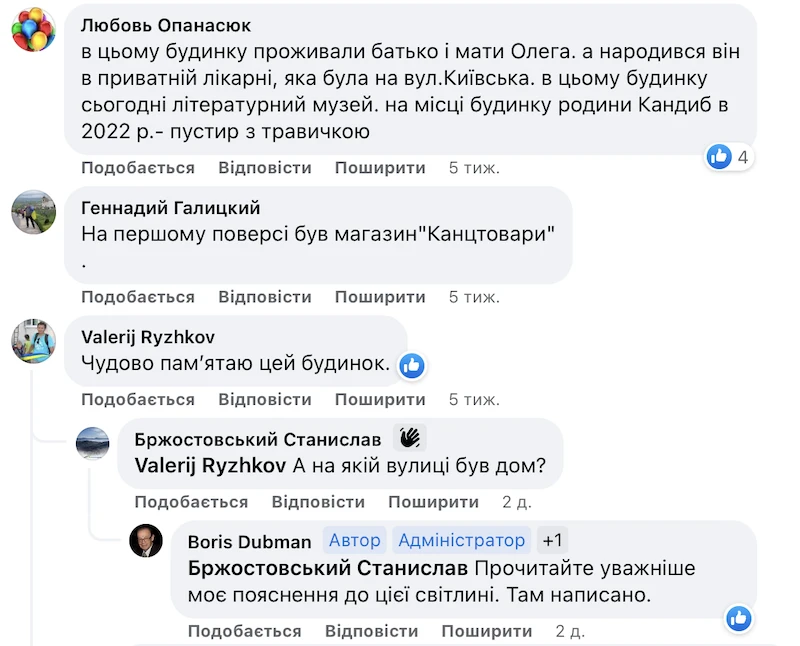
Task: Share Valerij Ryzhkov's comment via Поширити
Action: (380, 400)
